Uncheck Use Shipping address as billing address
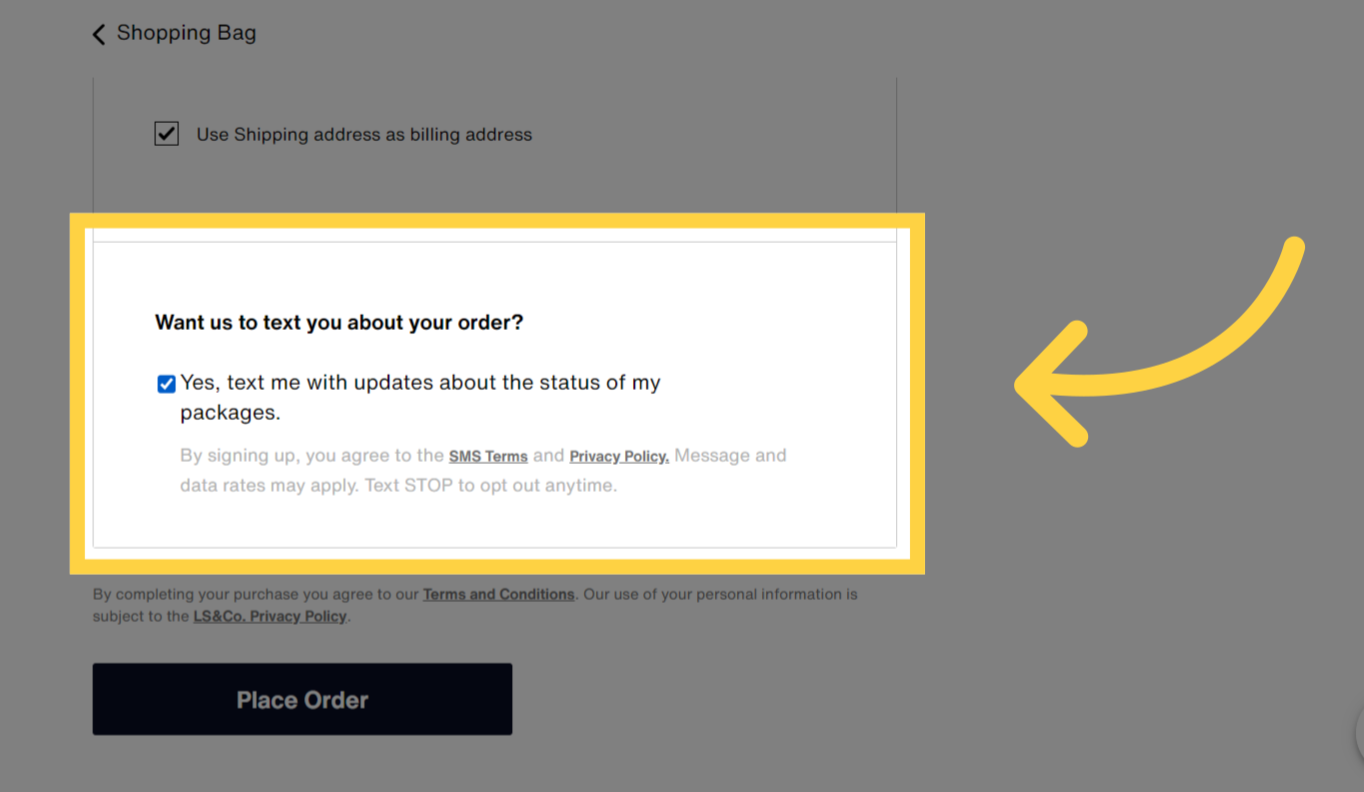The height and width of the screenshot is (792, 1364). coord(166,134)
